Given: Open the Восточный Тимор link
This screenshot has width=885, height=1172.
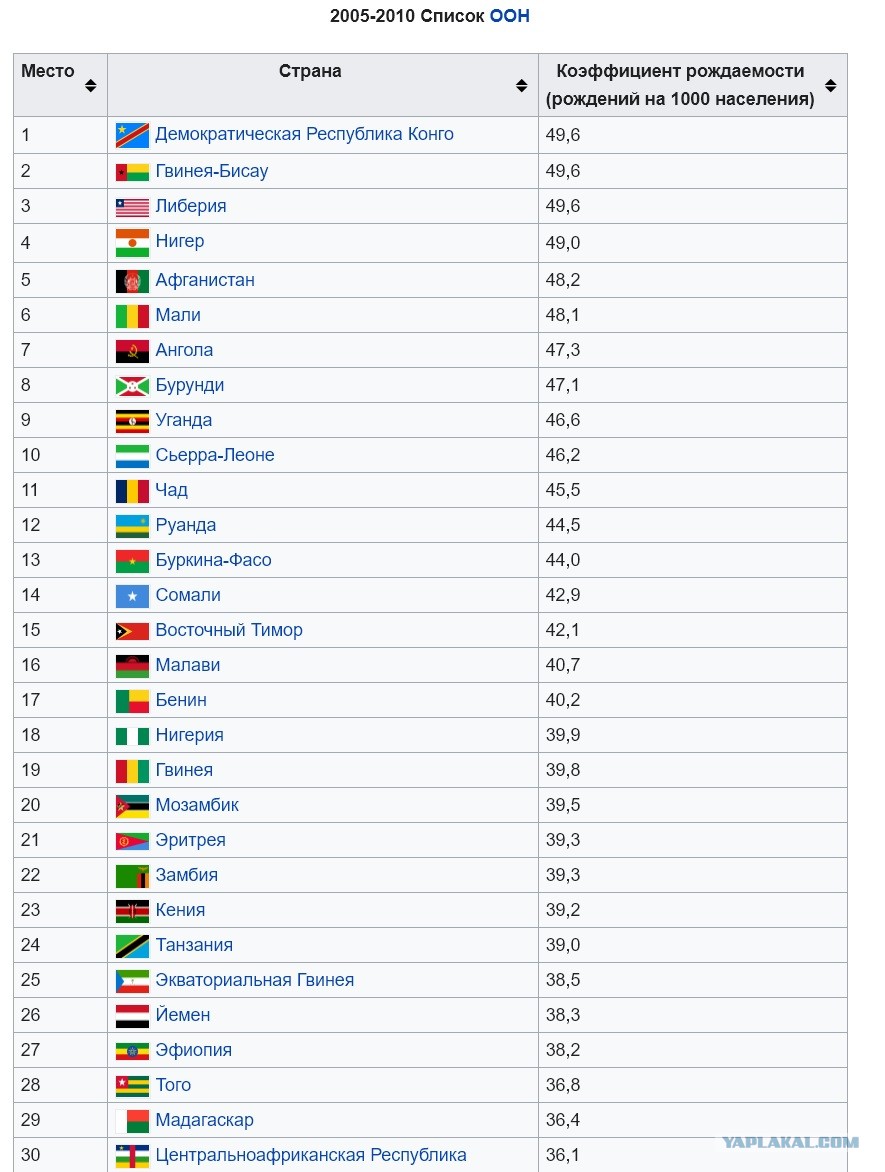Looking at the screenshot, I should click(x=229, y=630).
